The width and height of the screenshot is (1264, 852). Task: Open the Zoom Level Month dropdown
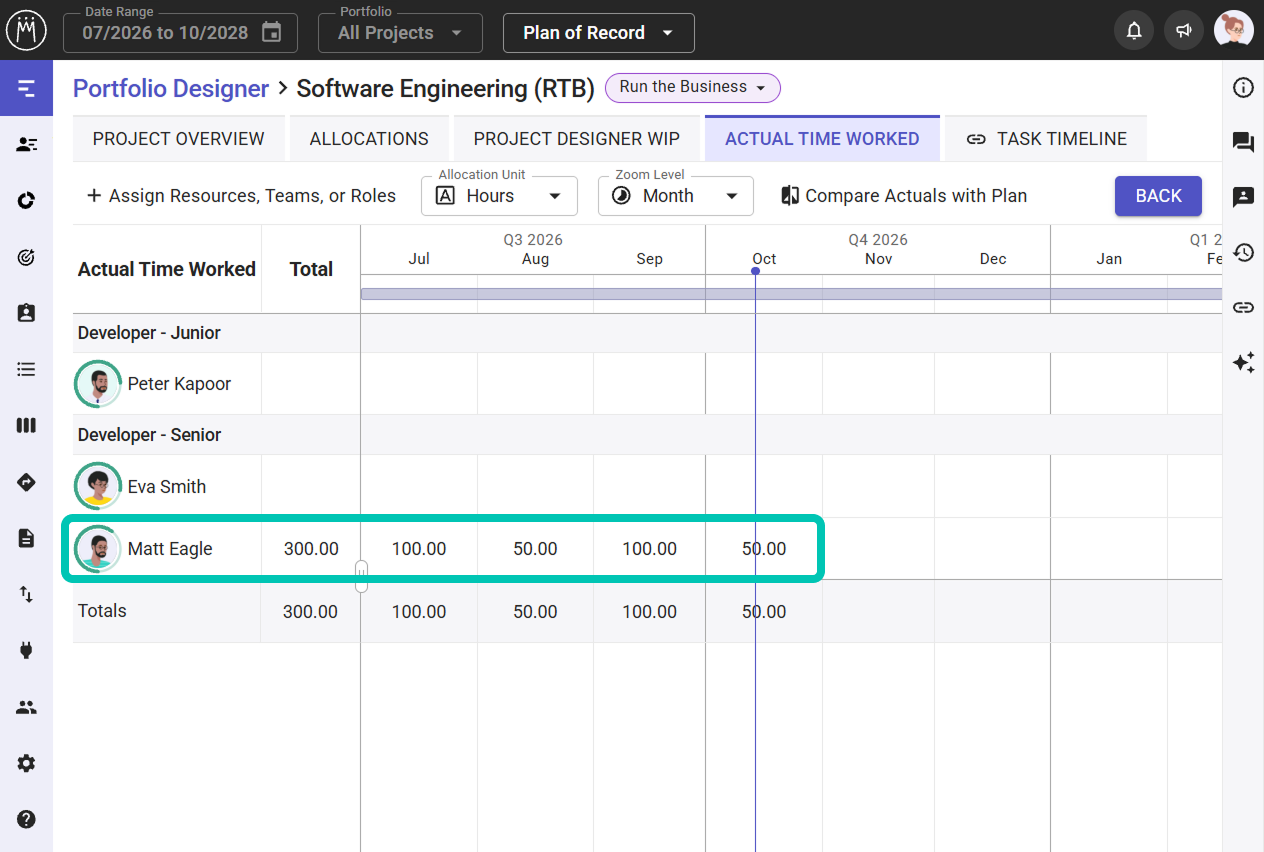[x=675, y=196]
